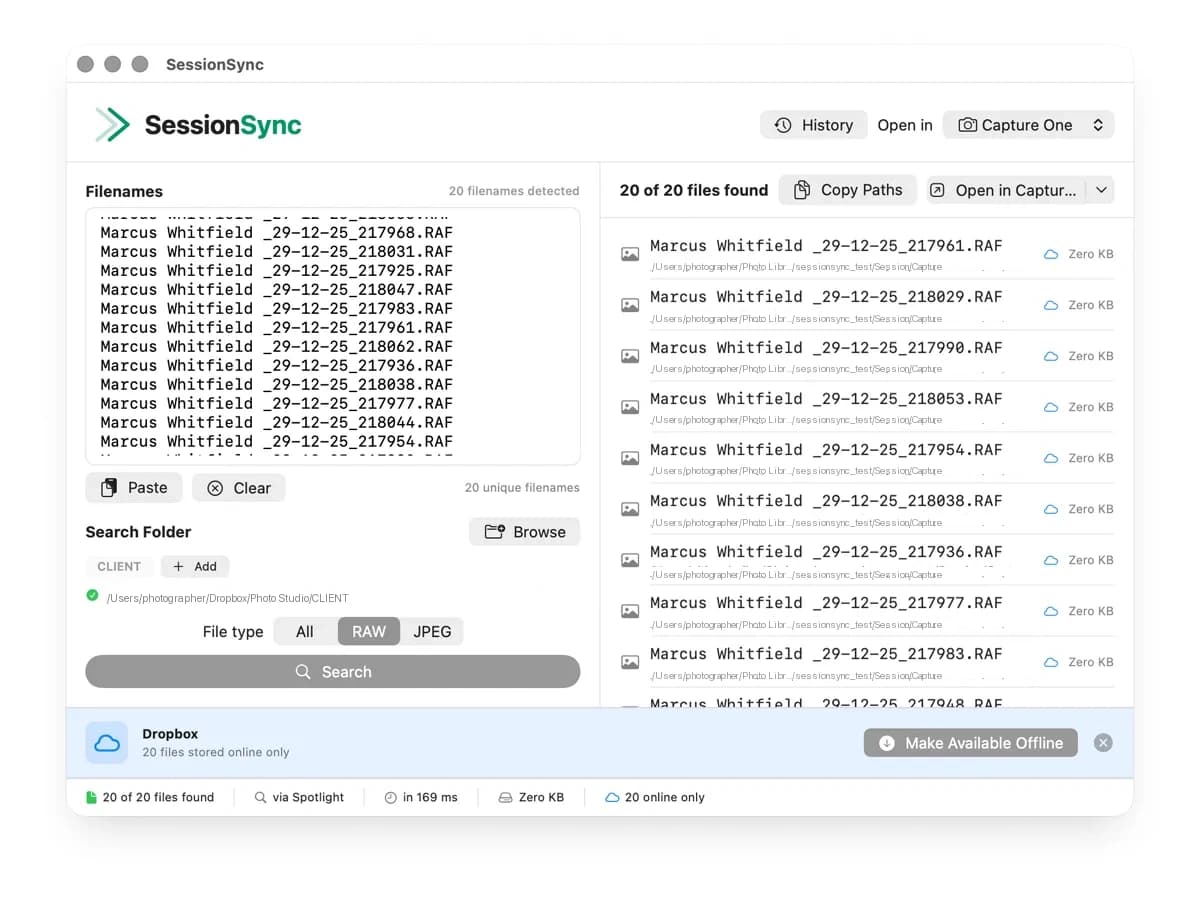This screenshot has width=1200, height=904.
Task: Click Make Available Offline
Action: (x=969, y=743)
